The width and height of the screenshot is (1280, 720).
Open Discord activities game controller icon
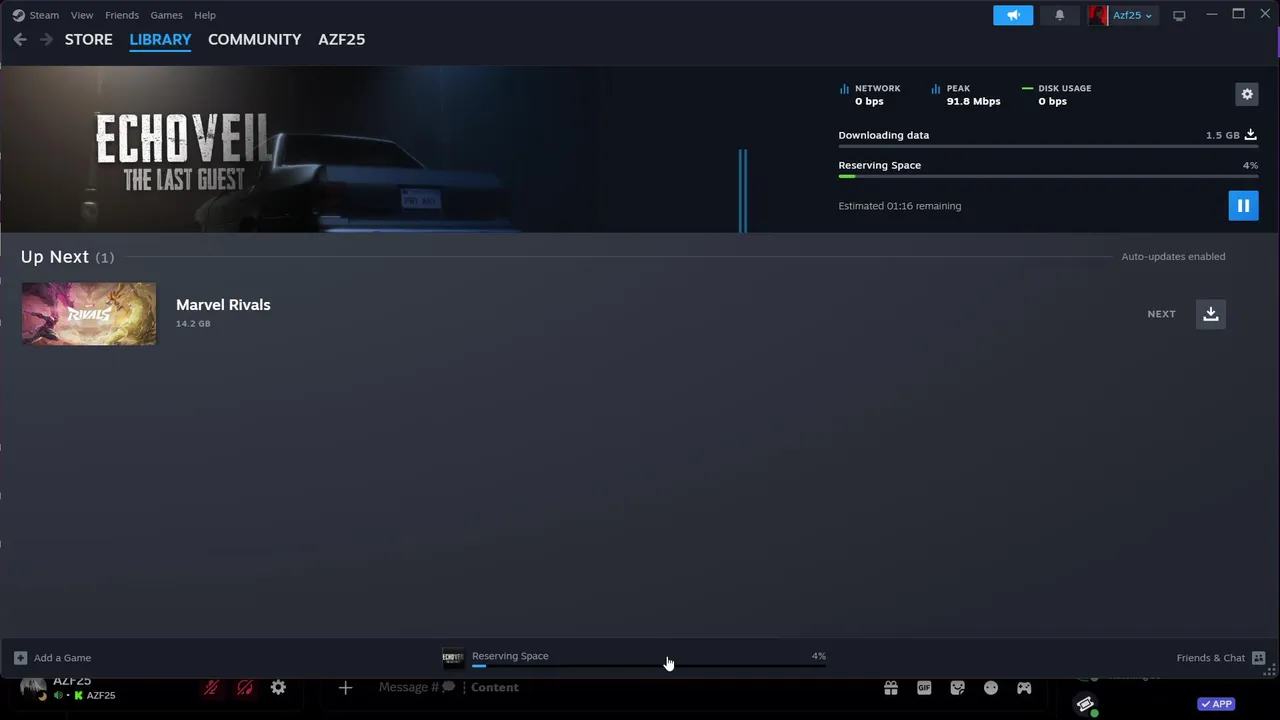pyautogui.click(x=1024, y=688)
